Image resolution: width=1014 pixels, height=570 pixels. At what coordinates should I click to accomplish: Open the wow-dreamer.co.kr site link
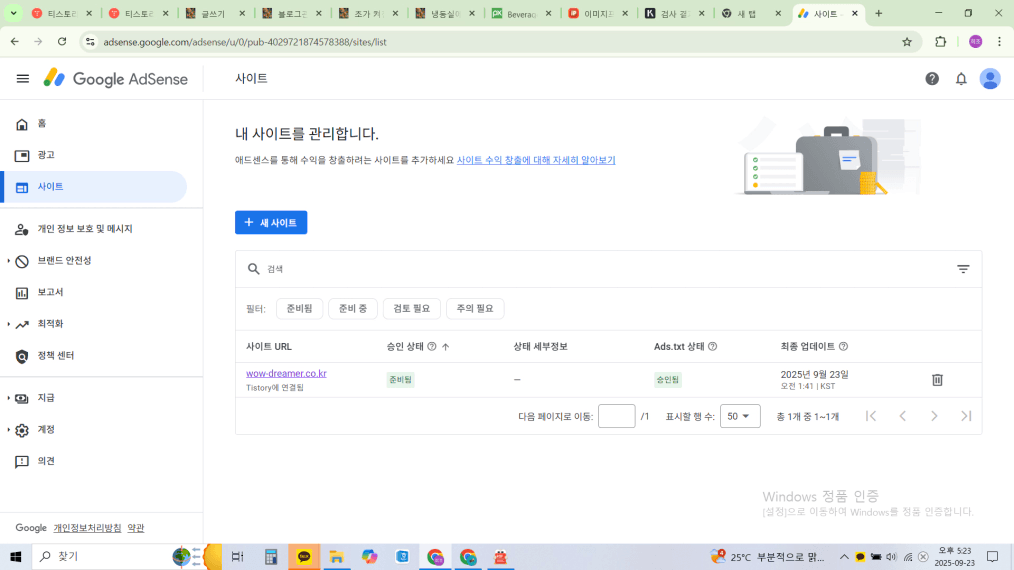click(x=286, y=374)
